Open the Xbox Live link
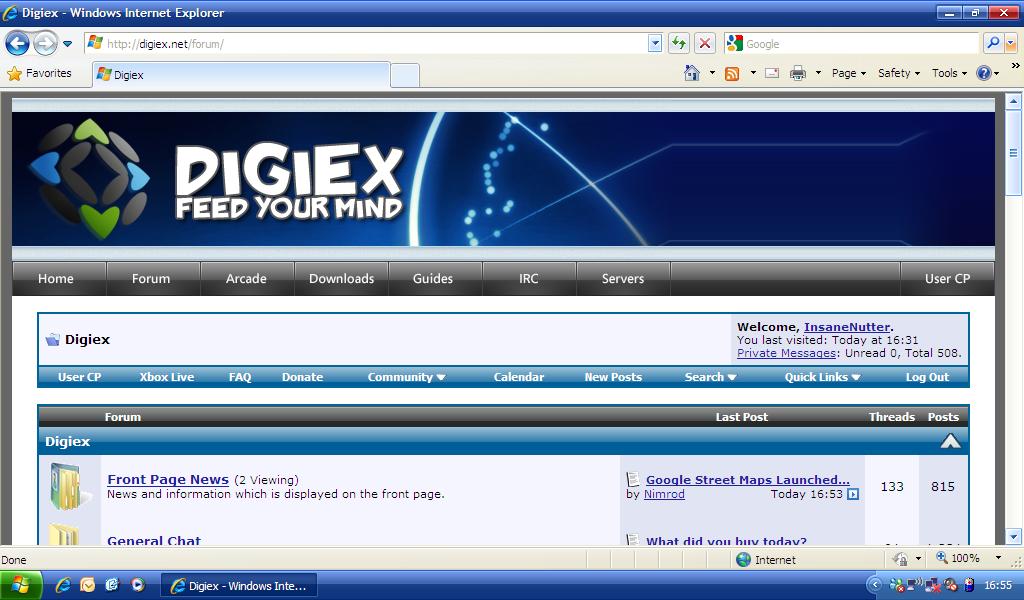 (167, 377)
